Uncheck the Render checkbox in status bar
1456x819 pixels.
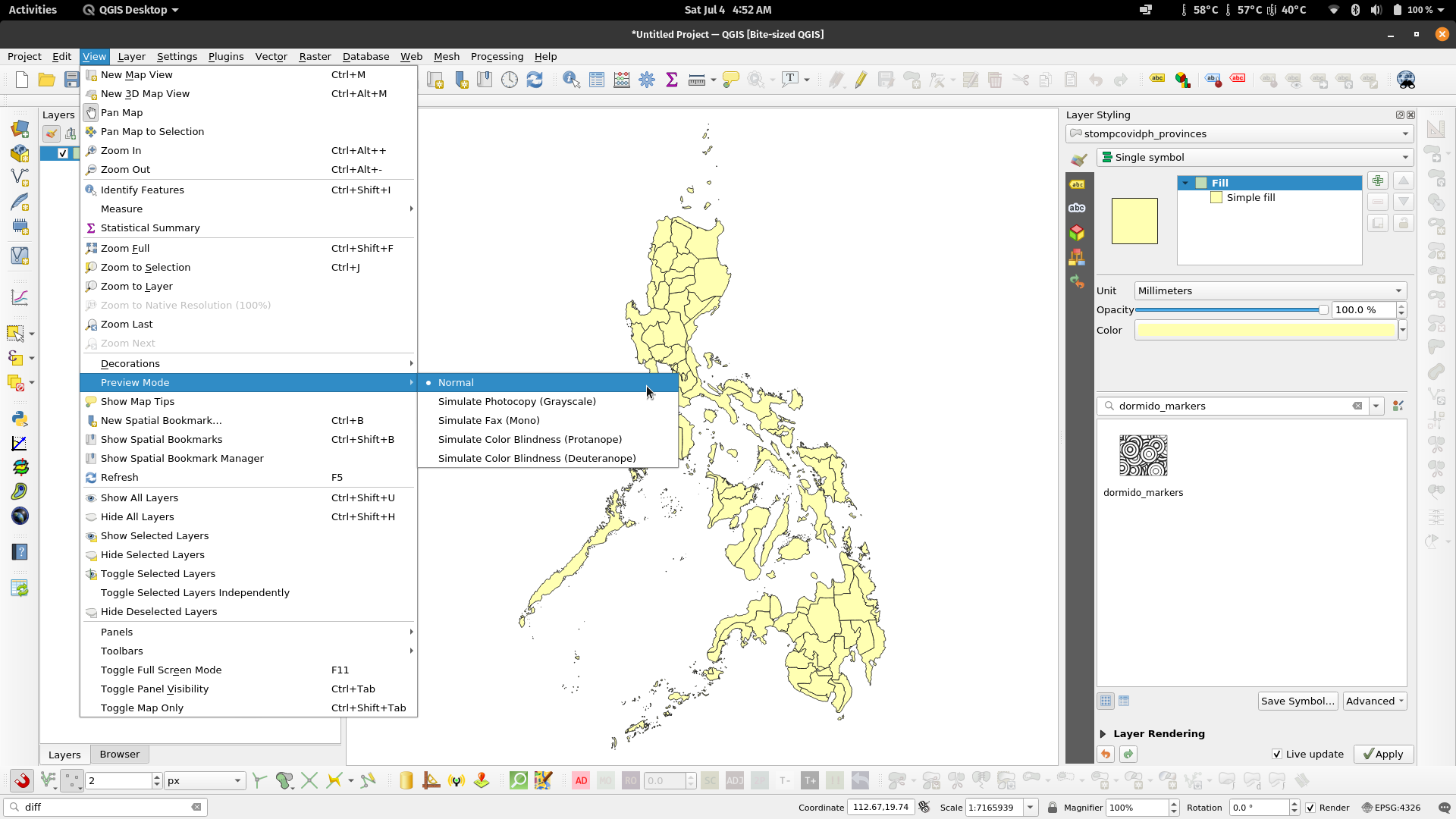click(1310, 808)
